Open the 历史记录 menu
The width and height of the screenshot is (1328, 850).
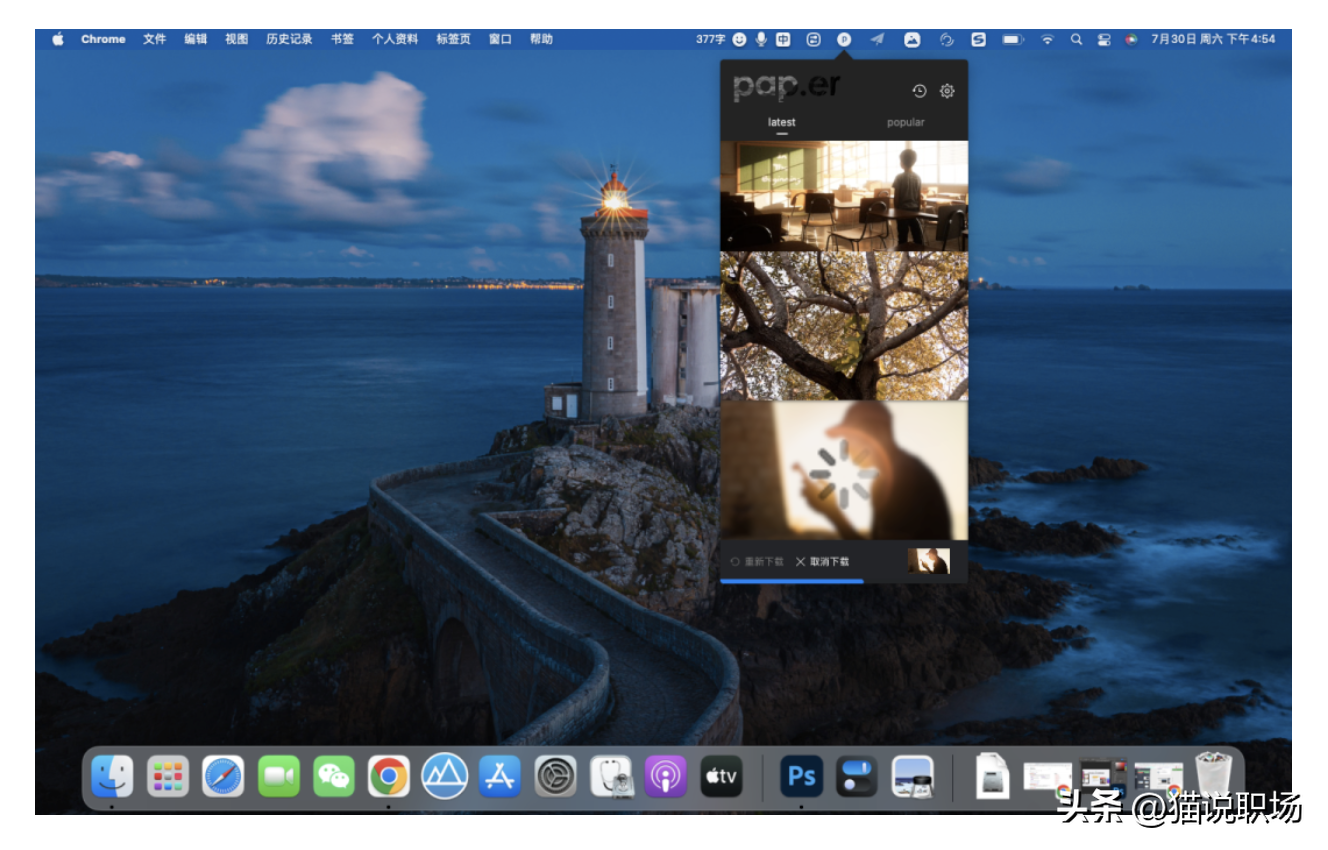pos(289,39)
